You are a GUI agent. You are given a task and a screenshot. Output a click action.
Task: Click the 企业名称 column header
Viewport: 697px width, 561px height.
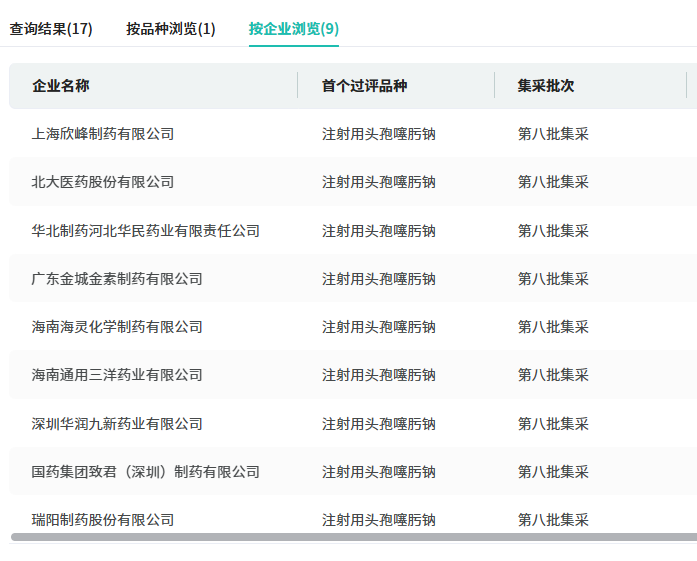coord(61,85)
